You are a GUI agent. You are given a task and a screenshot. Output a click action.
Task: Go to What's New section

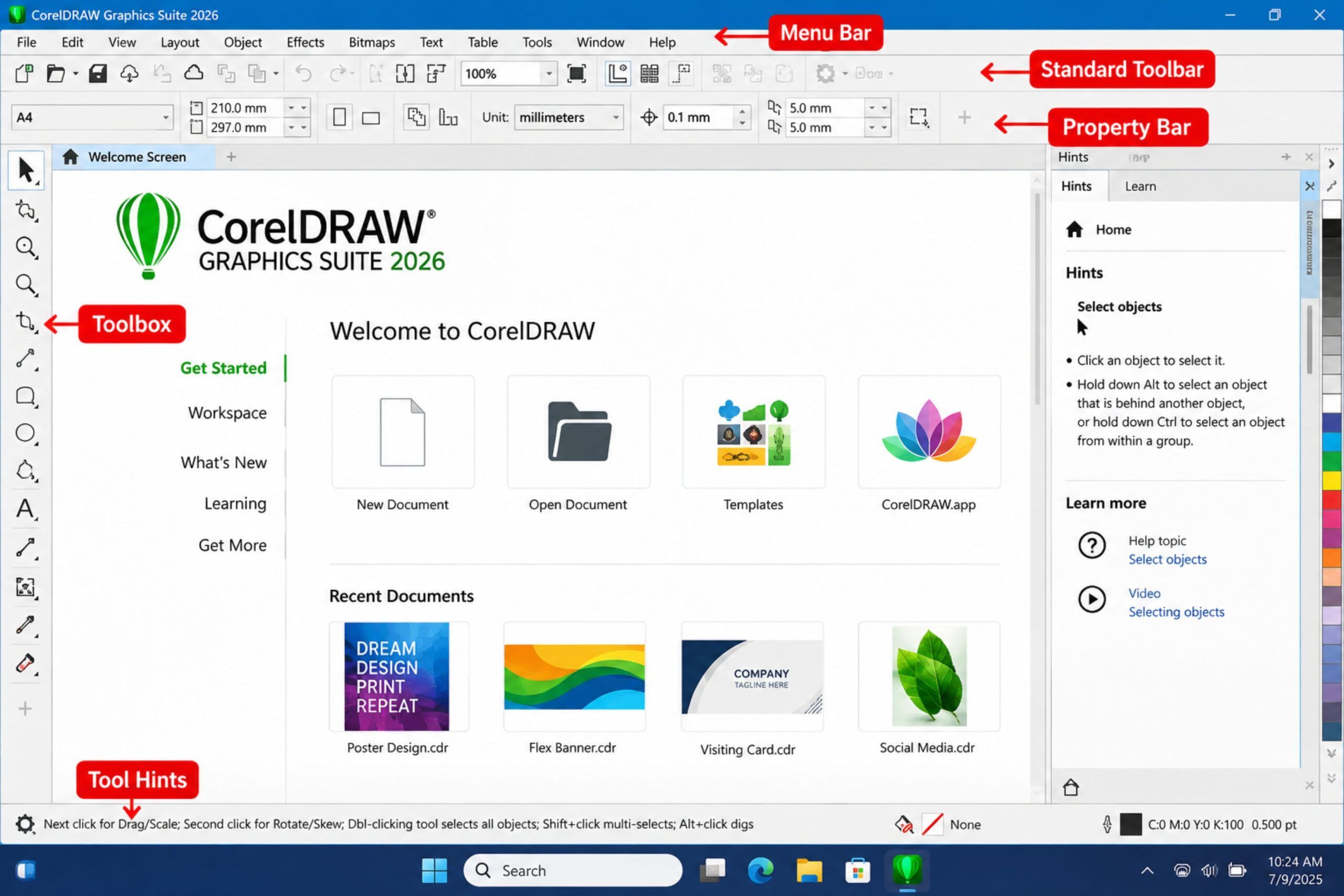click(224, 462)
